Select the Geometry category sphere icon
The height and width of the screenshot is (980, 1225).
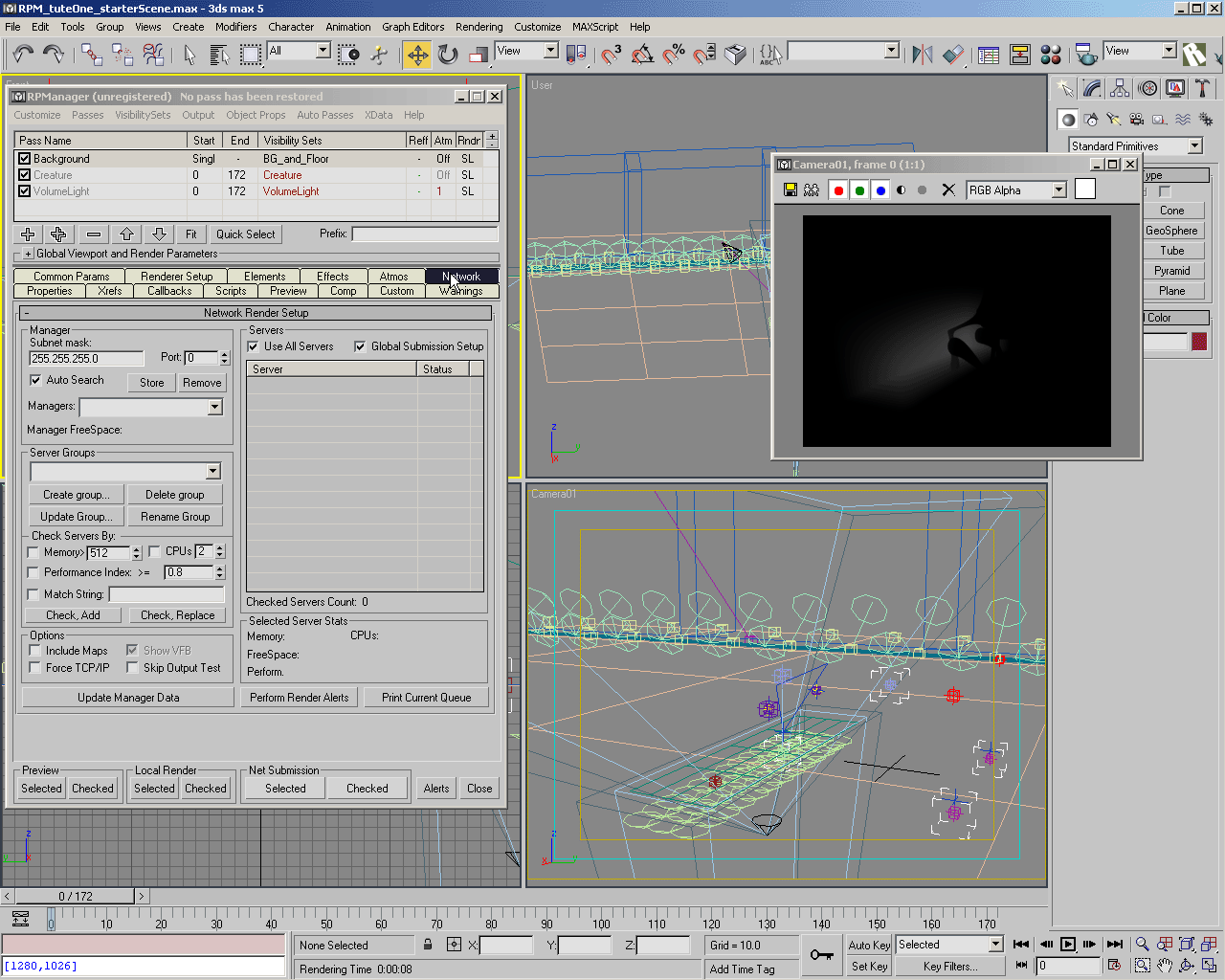pos(1068,120)
